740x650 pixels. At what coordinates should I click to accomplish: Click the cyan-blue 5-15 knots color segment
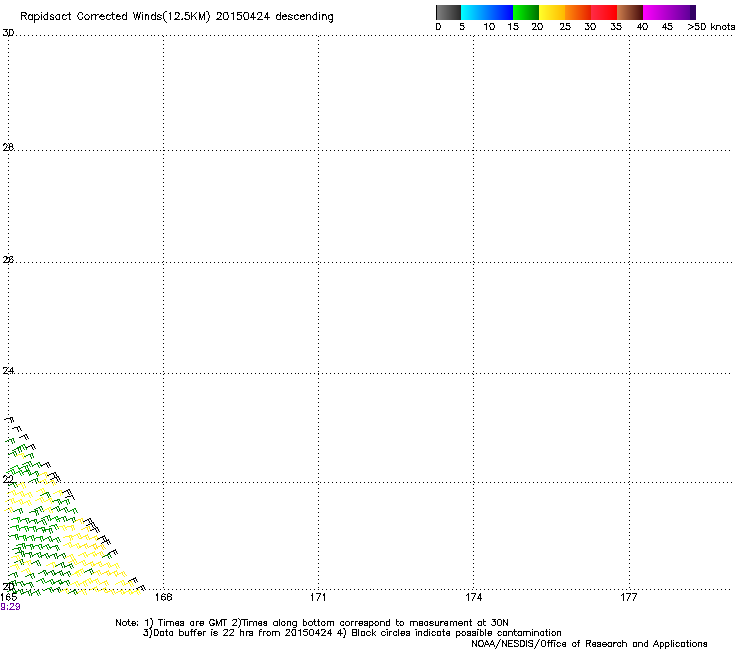[487, 12]
